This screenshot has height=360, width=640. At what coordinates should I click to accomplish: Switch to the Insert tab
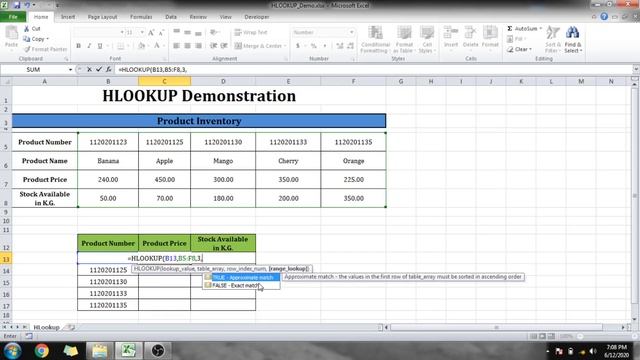pyautogui.click(x=68, y=17)
